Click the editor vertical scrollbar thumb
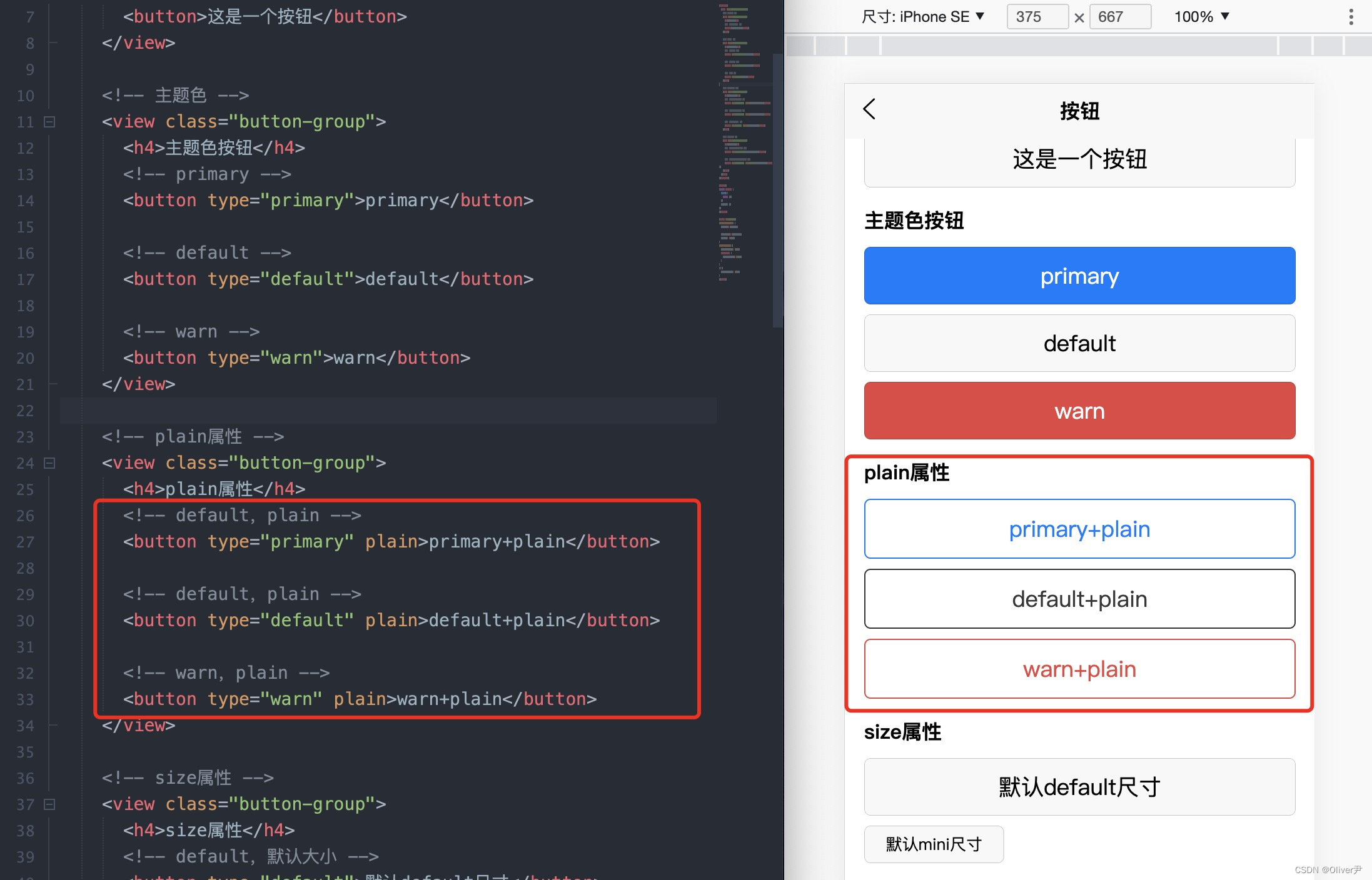The height and width of the screenshot is (880, 1372). [778, 191]
